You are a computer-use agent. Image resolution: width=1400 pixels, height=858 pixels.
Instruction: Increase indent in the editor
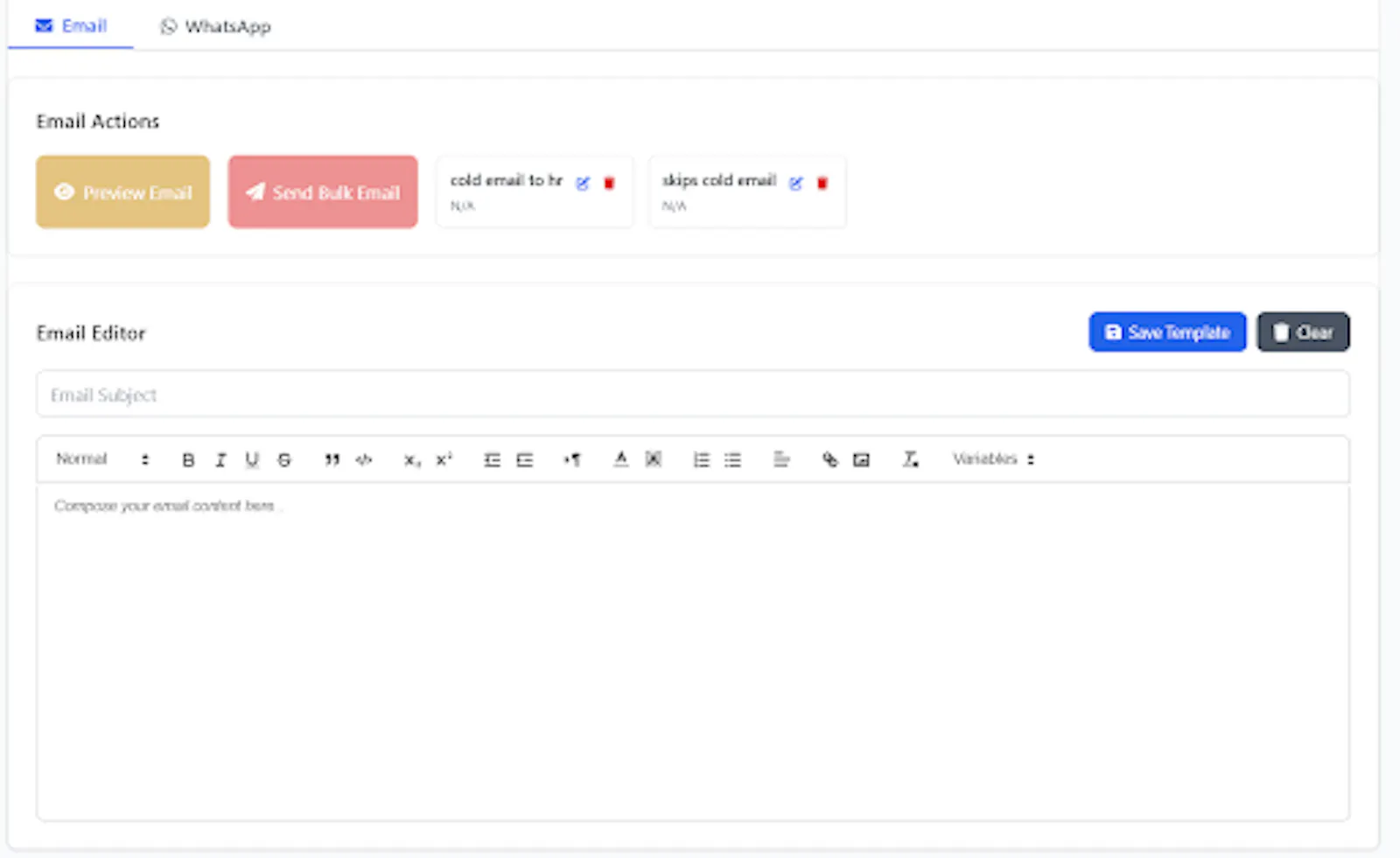tap(525, 460)
